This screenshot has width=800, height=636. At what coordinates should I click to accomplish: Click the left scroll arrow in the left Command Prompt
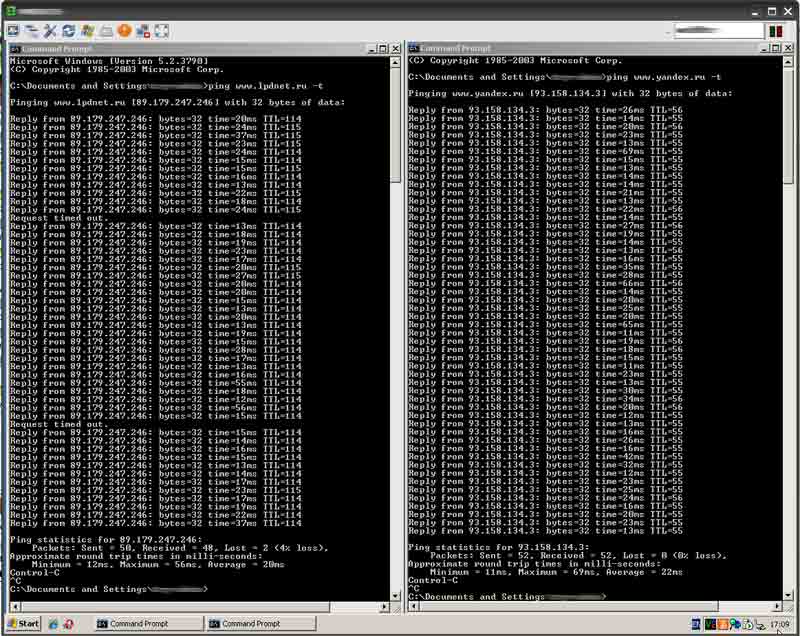(16, 607)
